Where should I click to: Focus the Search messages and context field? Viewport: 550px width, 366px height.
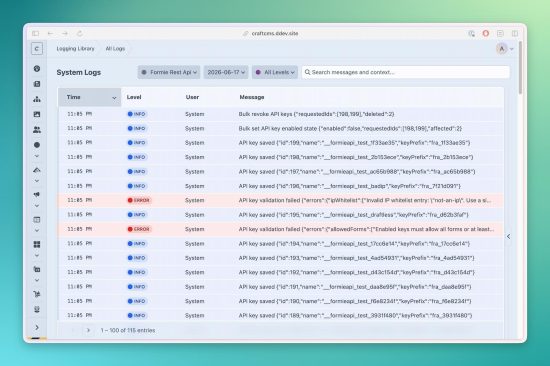point(405,72)
